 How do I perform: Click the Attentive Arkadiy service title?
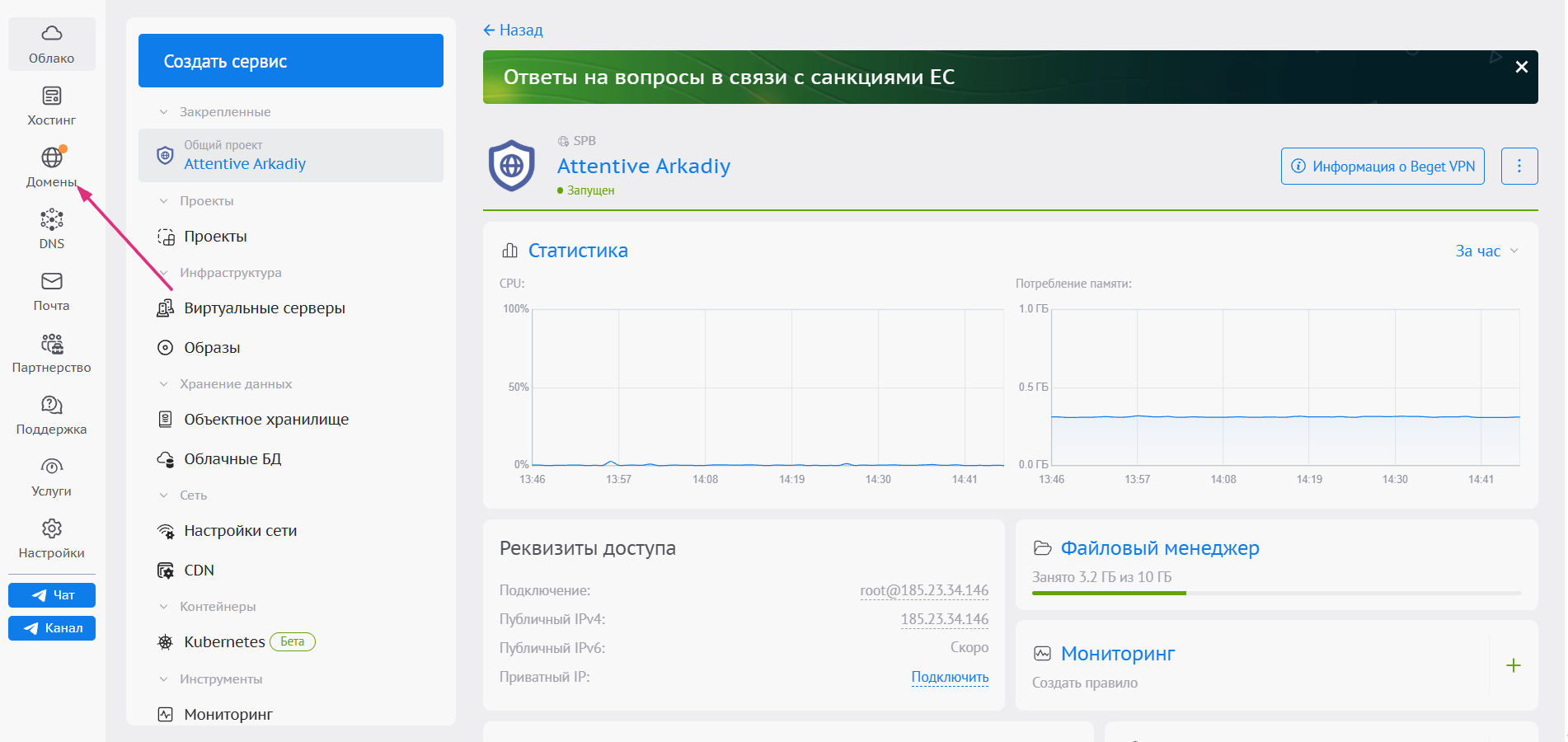click(x=644, y=167)
